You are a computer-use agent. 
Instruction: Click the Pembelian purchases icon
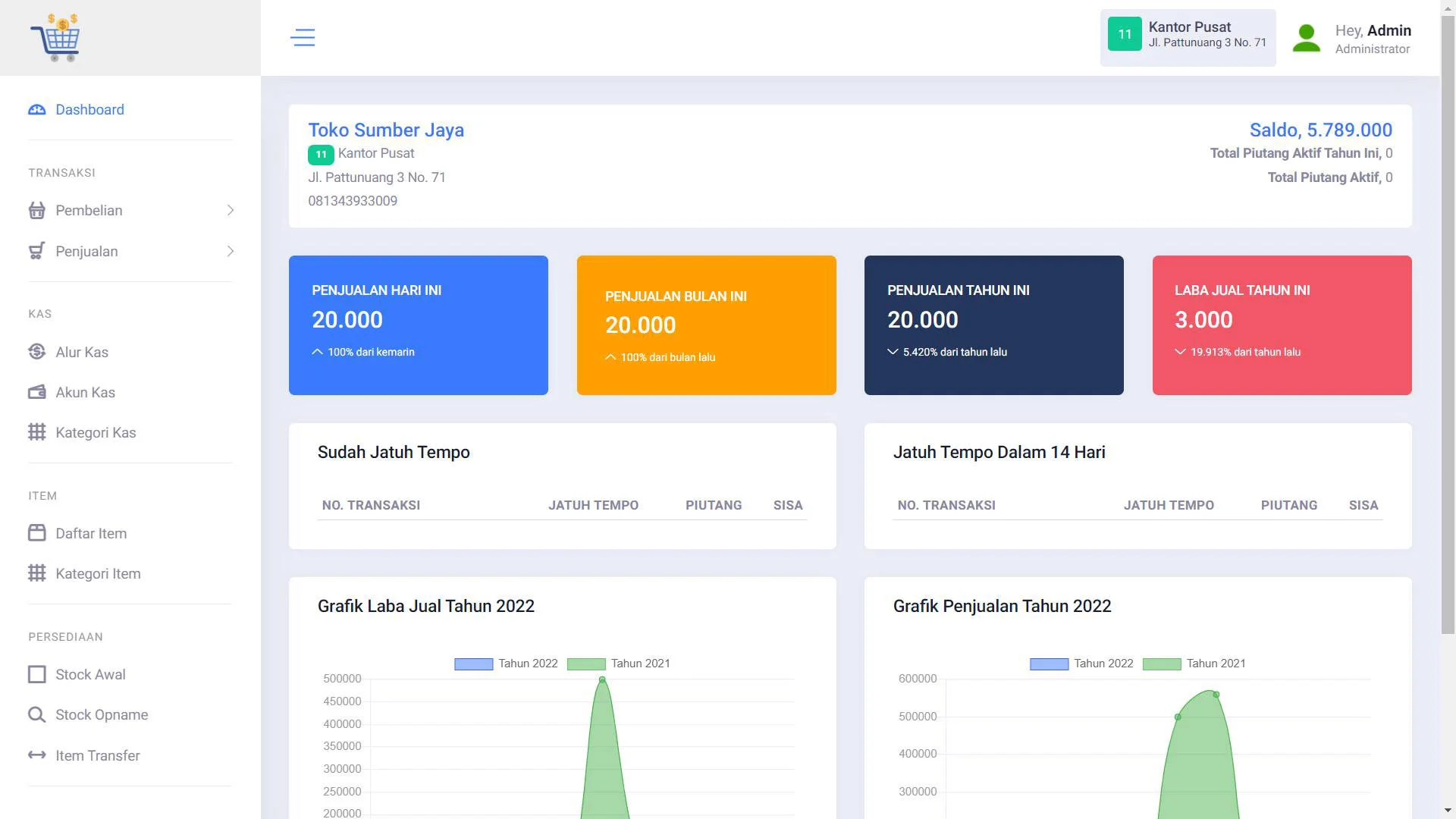(x=37, y=209)
